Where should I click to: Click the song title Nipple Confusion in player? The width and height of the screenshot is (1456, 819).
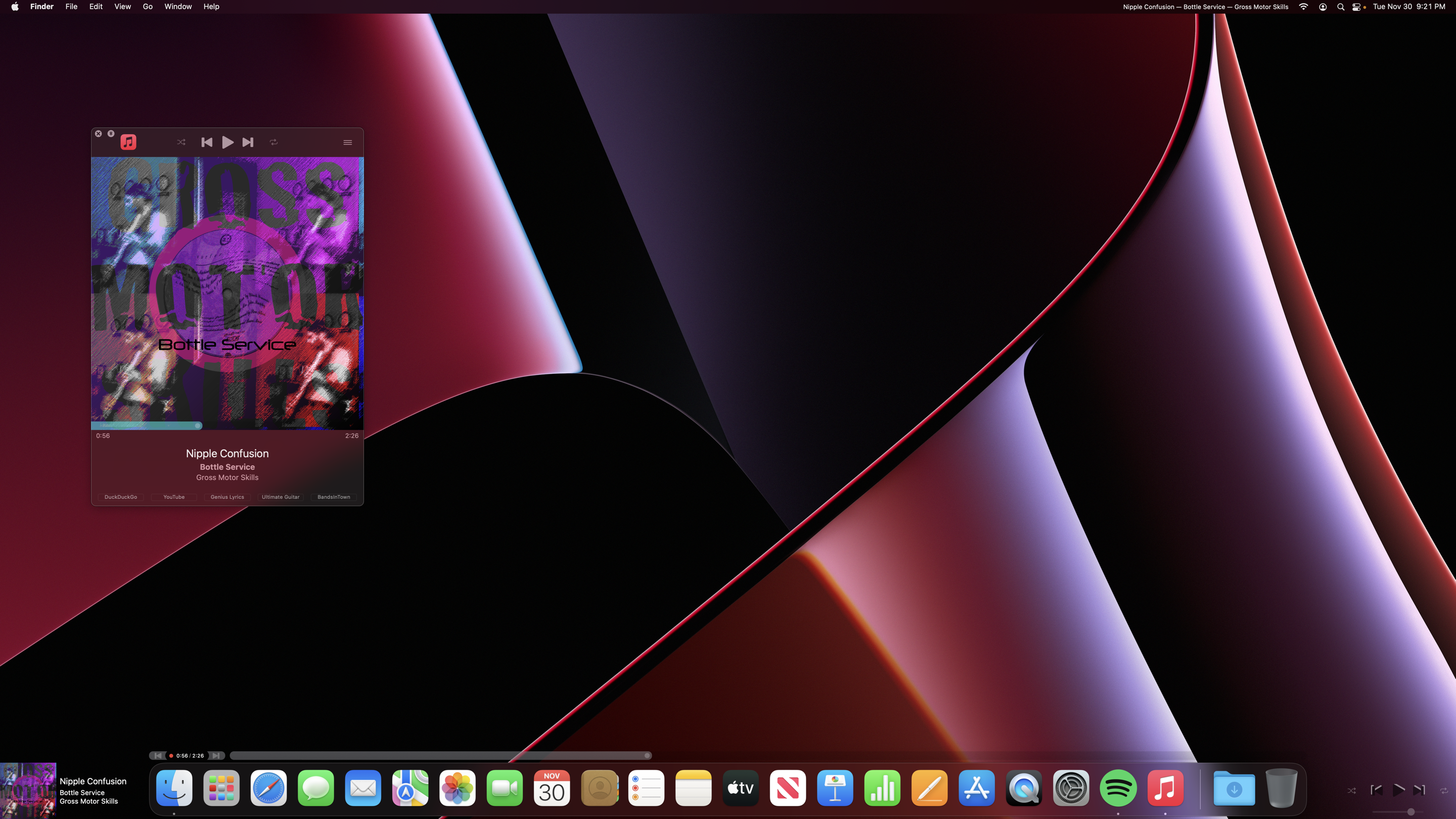pyautogui.click(x=227, y=453)
